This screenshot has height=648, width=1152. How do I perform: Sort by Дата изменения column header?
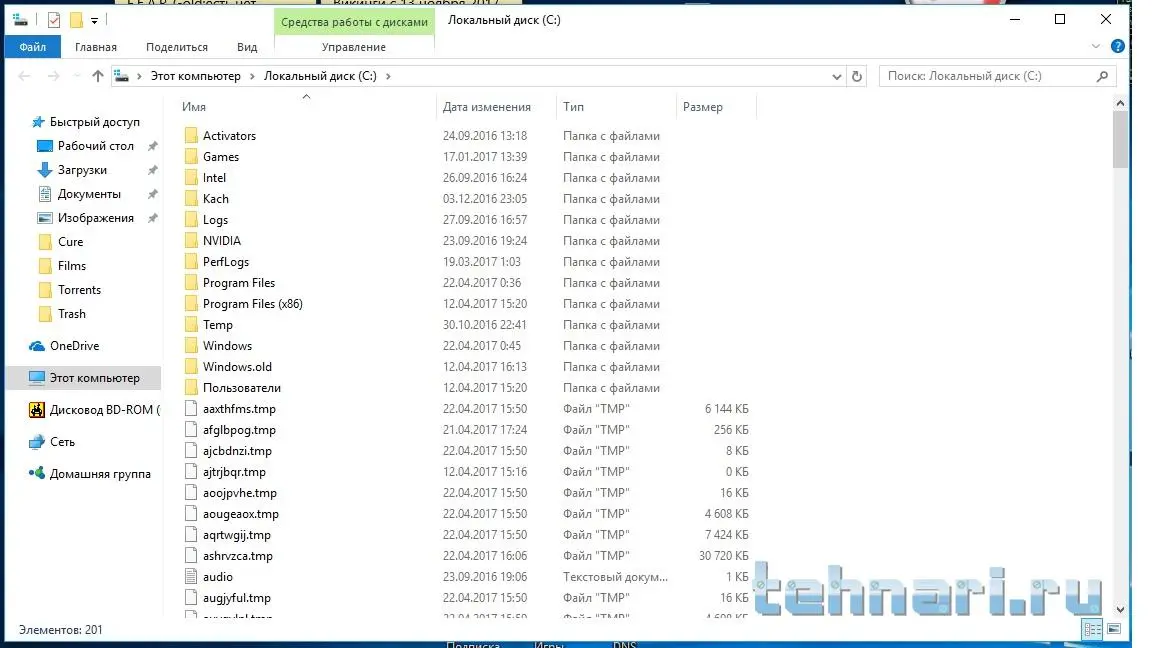[x=486, y=107]
